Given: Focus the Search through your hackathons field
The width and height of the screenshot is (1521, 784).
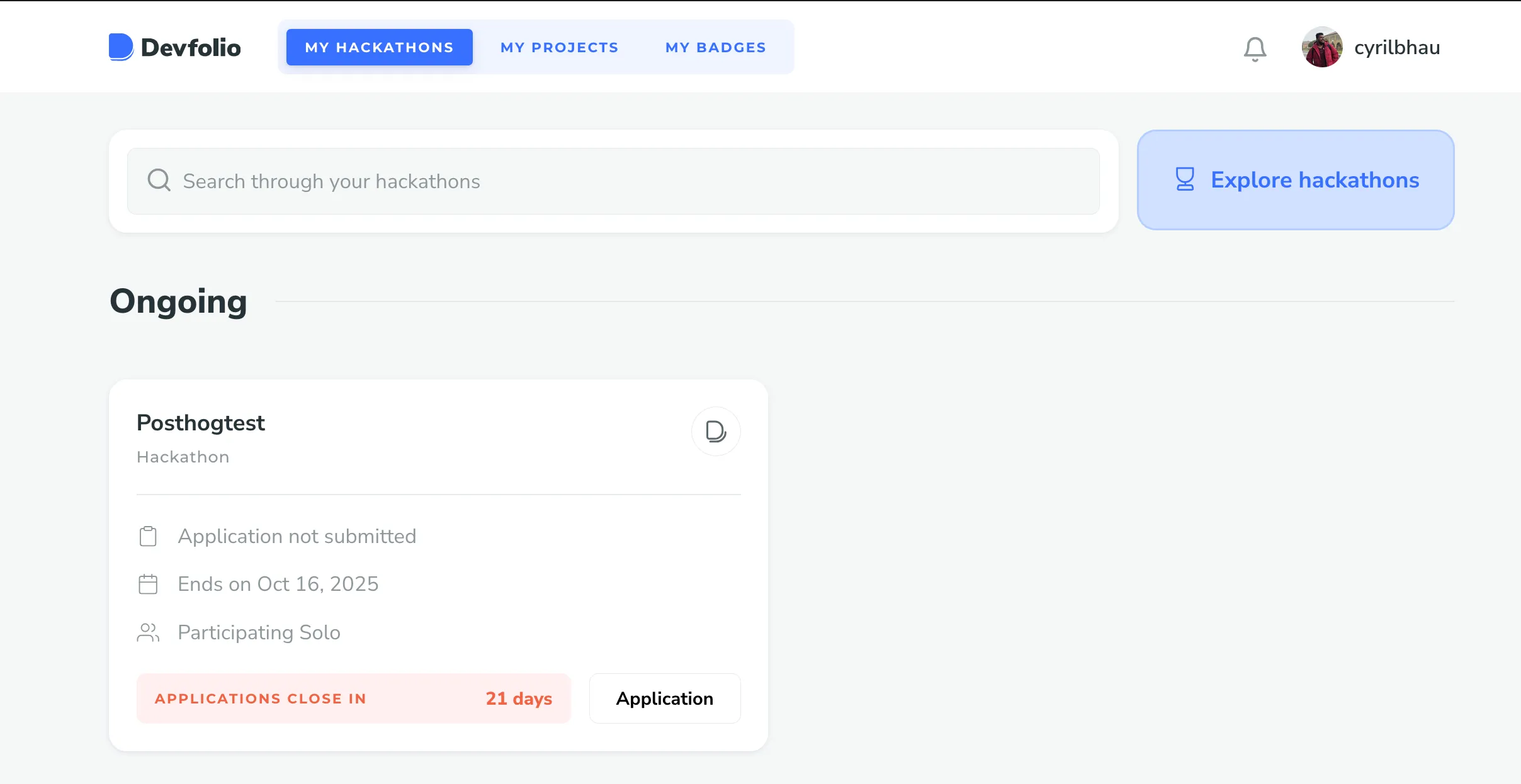Looking at the screenshot, I should pyautogui.click(x=613, y=181).
